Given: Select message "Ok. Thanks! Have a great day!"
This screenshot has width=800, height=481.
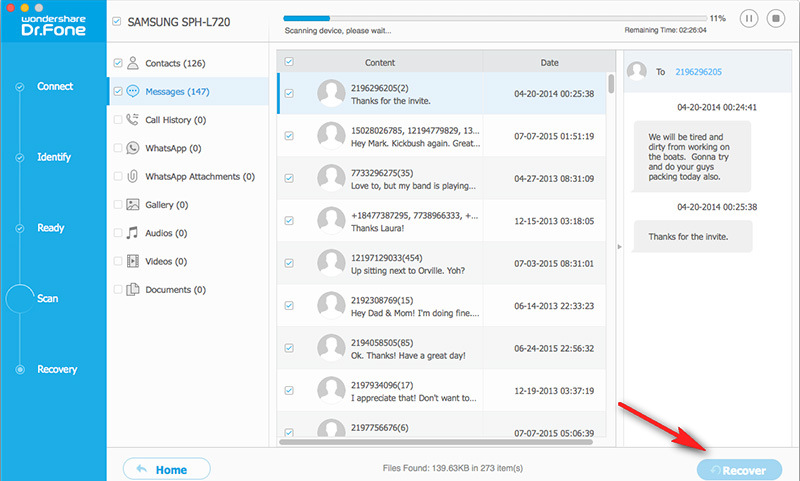Looking at the screenshot, I should (442, 348).
